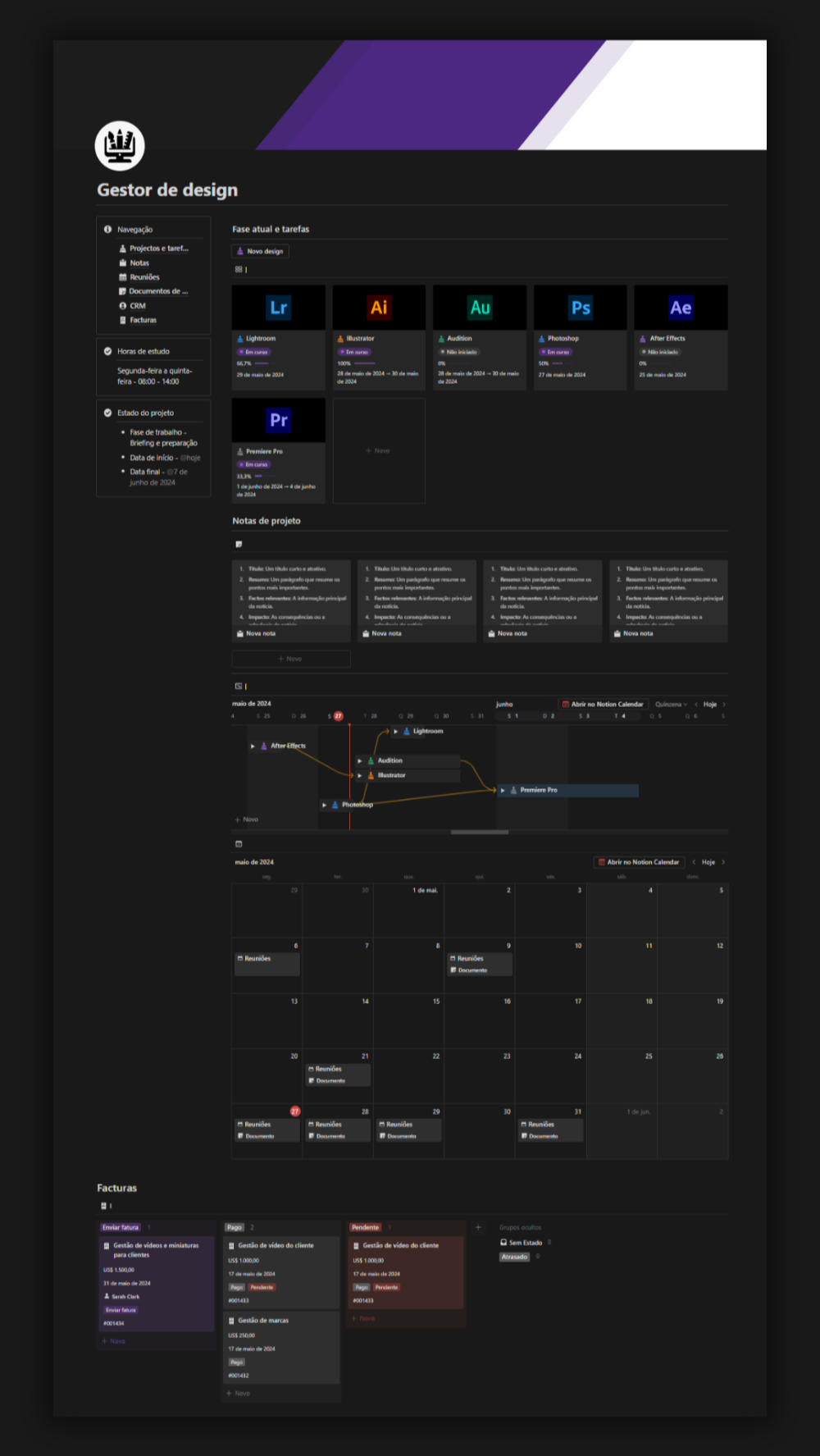The width and height of the screenshot is (820, 1456).
Task: Click the Estado do projeto check icon
Action: pos(107,413)
